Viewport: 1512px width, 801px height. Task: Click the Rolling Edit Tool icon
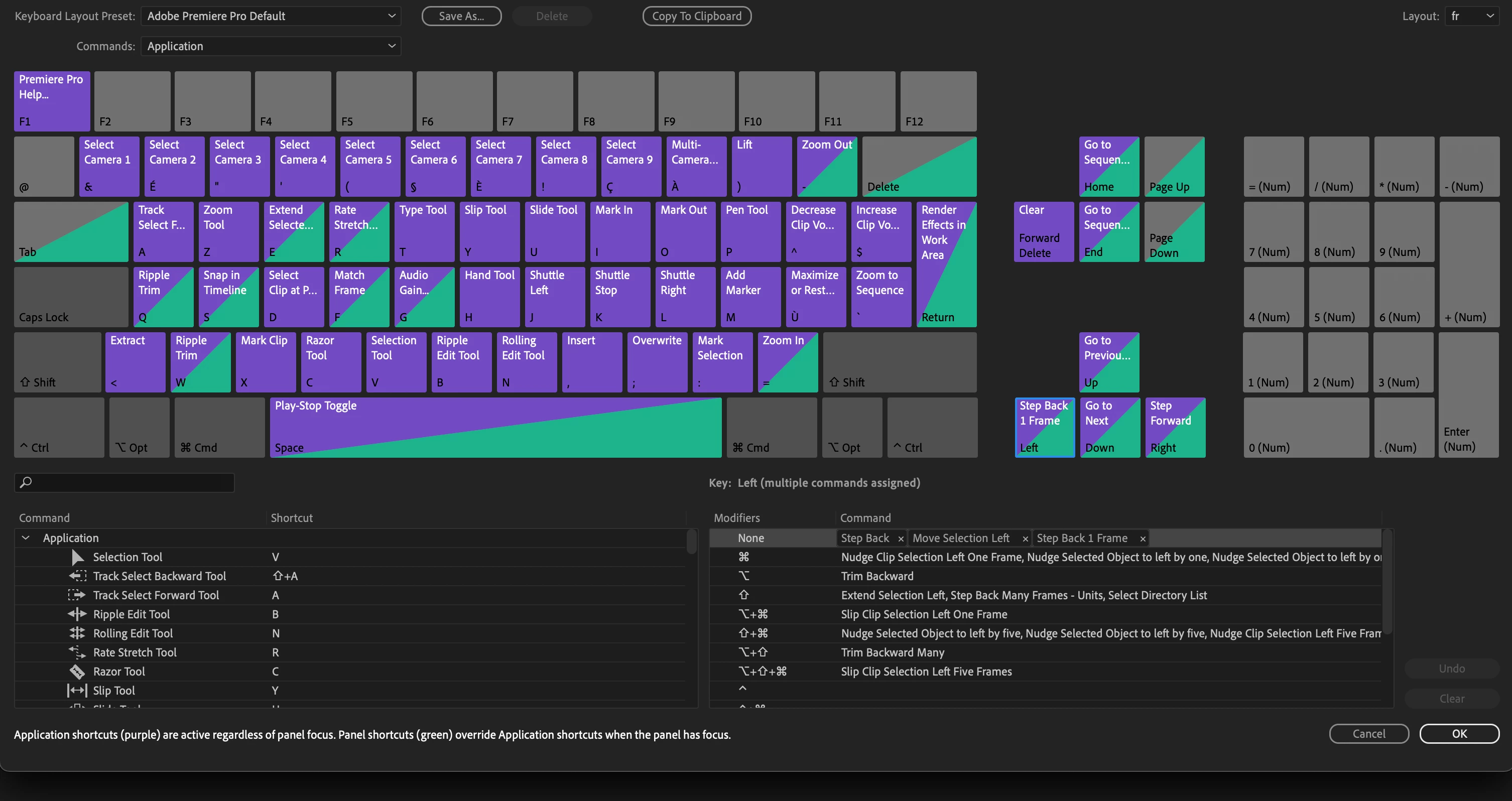point(77,633)
